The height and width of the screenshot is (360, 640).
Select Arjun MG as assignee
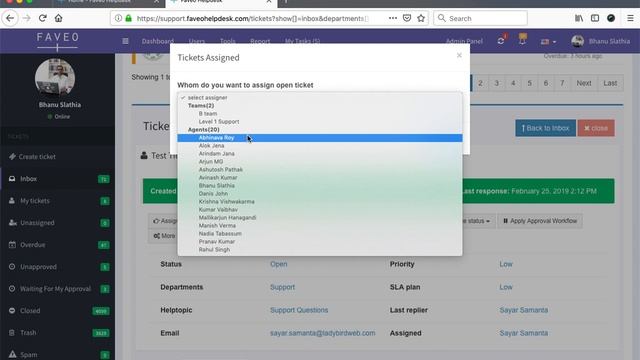[x=320, y=162]
